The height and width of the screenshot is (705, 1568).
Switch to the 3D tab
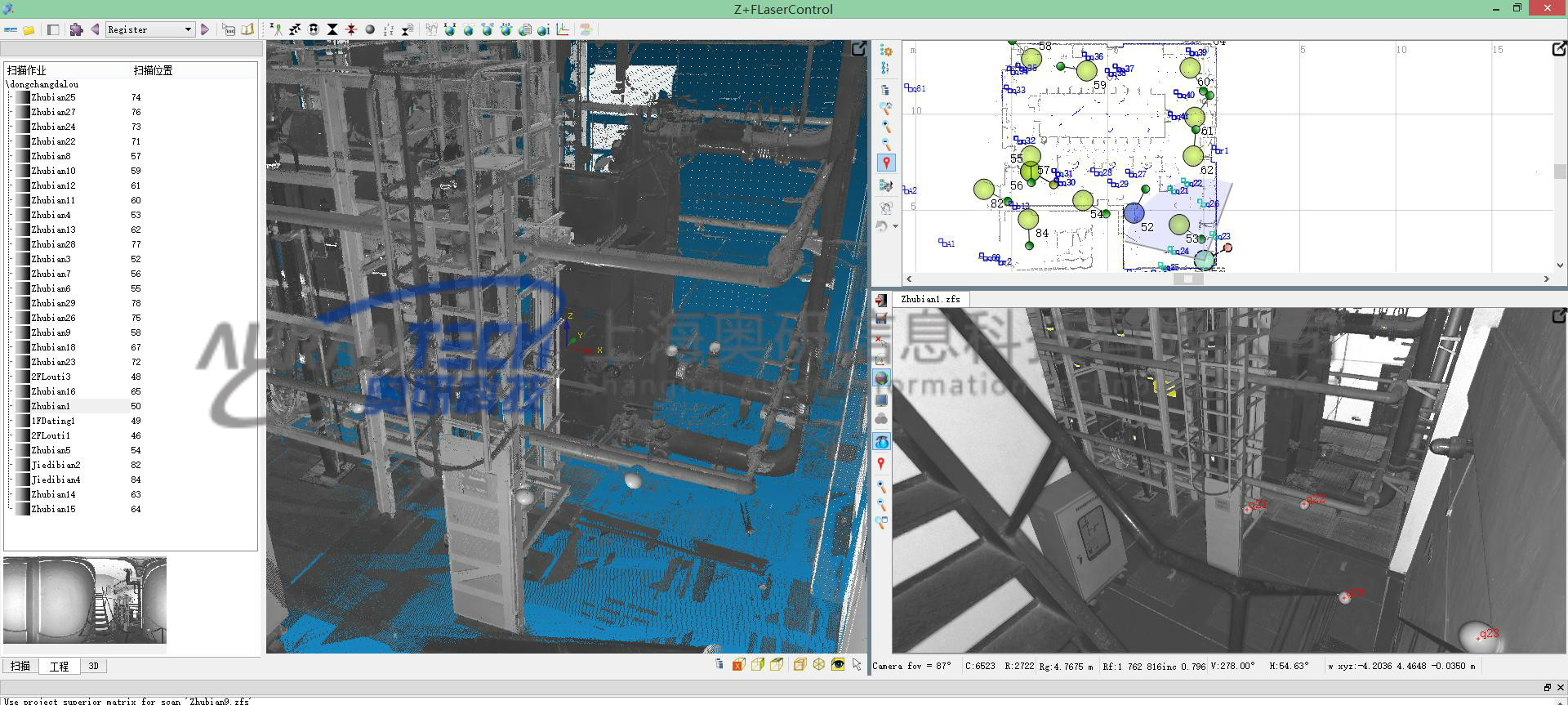tap(94, 666)
